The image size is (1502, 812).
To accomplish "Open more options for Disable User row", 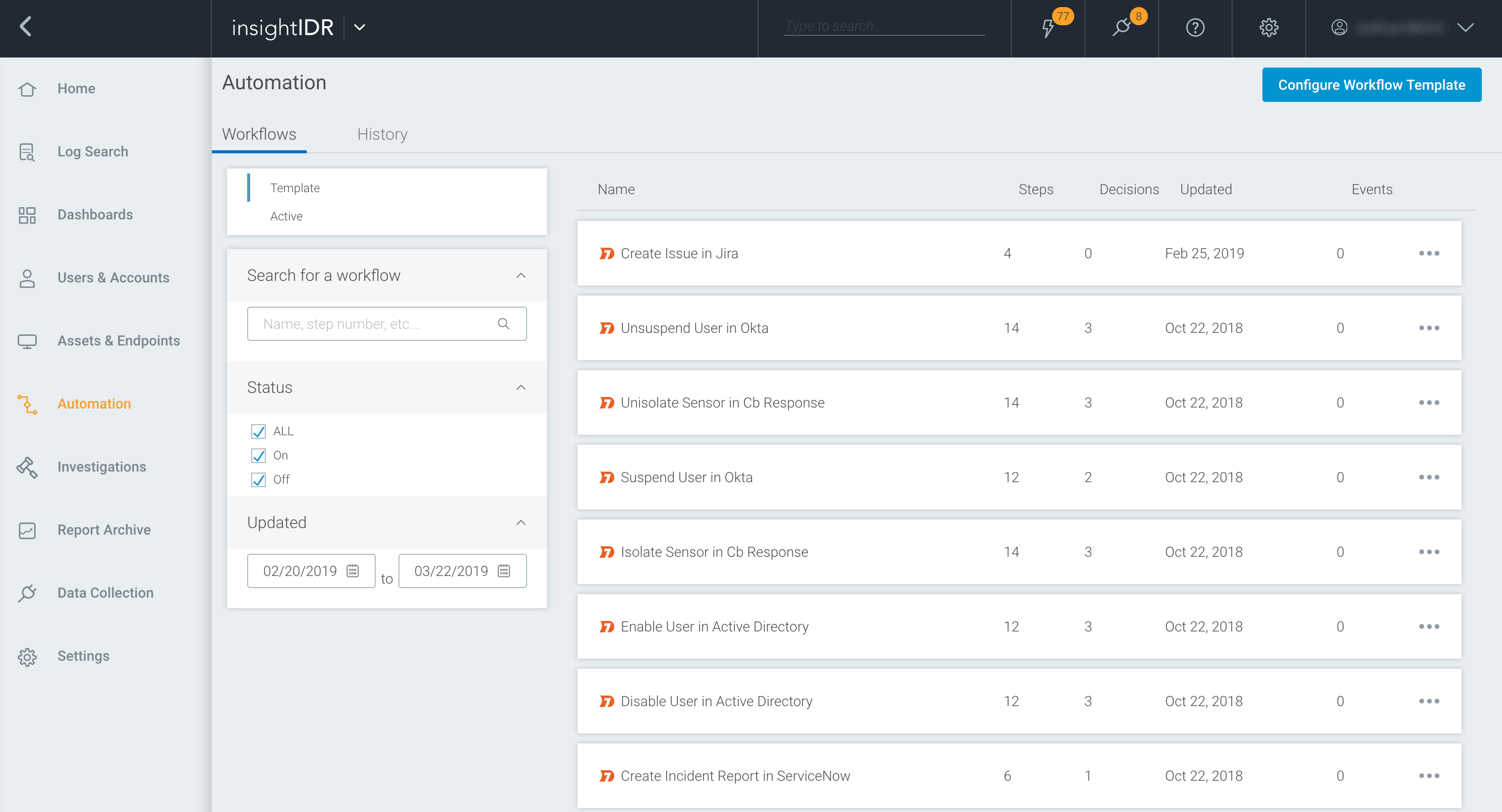I will [1429, 701].
